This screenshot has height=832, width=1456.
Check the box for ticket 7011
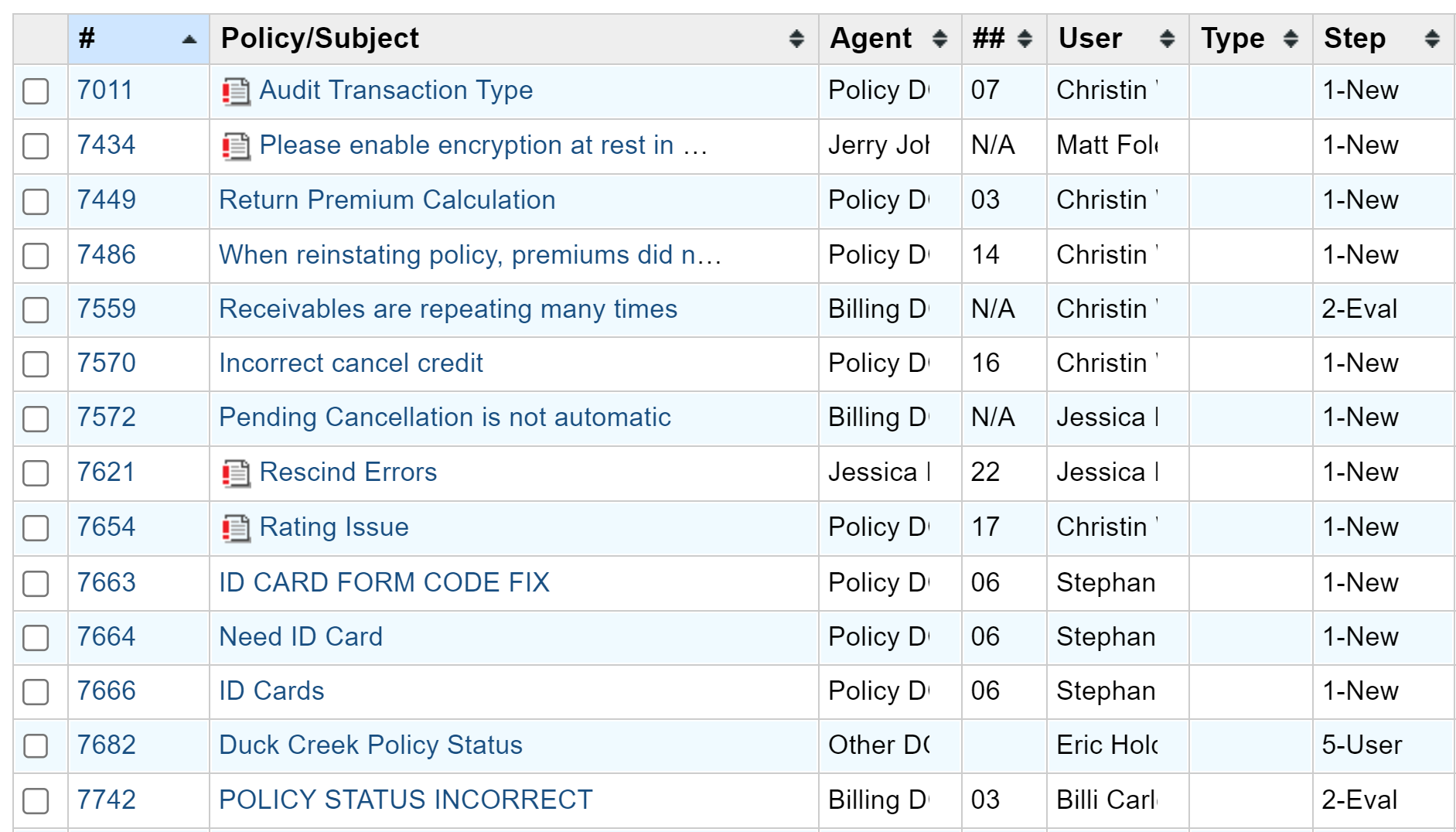36,91
